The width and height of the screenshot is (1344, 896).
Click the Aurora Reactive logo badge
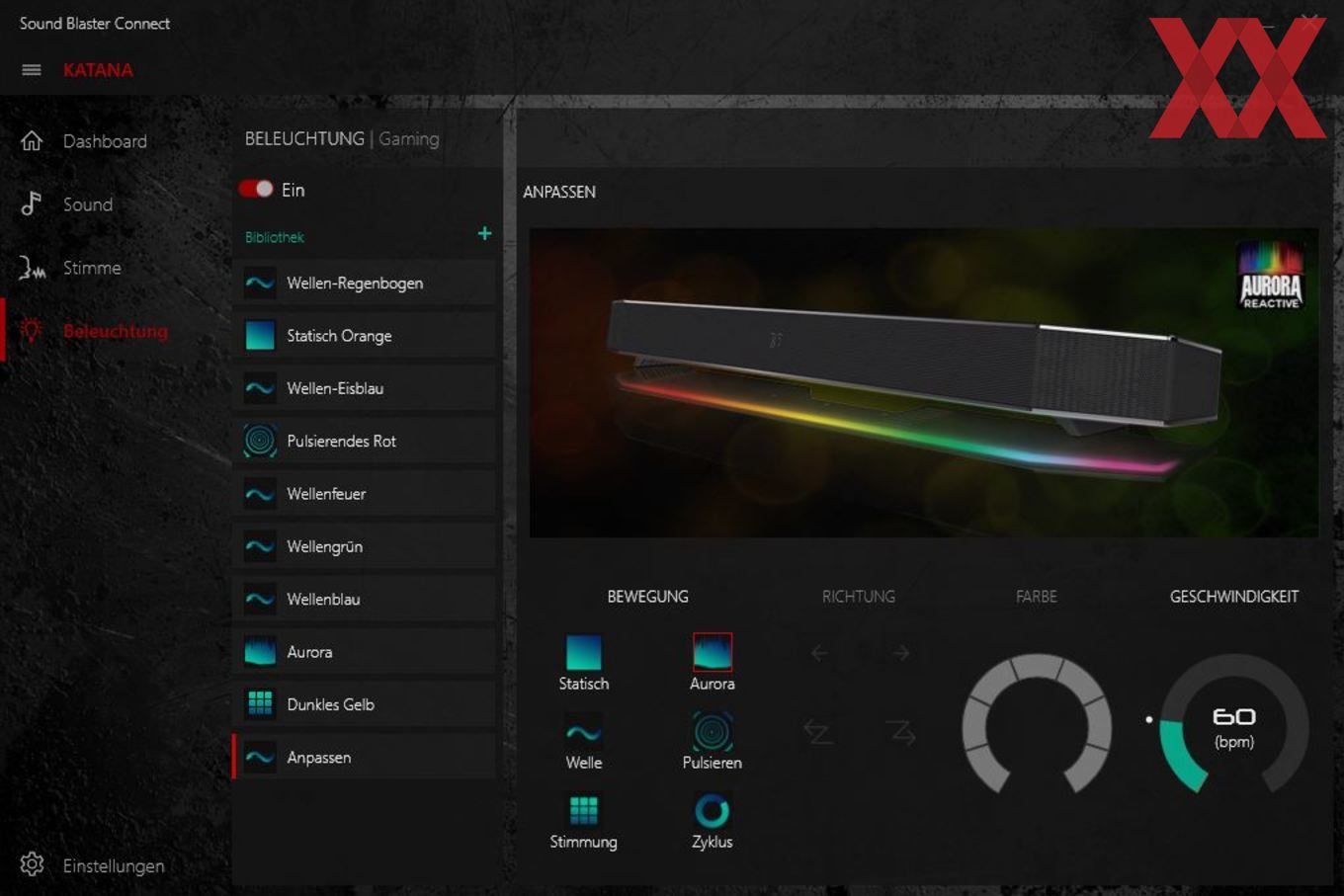[x=1271, y=276]
